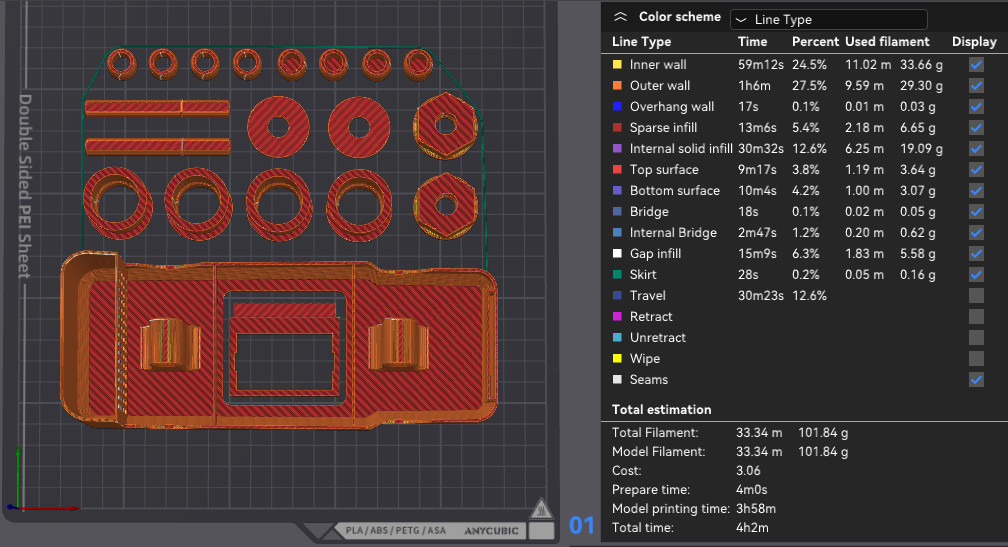This screenshot has height=547, width=1008.
Task: Click the green Skirt color icon
Action: point(618,275)
